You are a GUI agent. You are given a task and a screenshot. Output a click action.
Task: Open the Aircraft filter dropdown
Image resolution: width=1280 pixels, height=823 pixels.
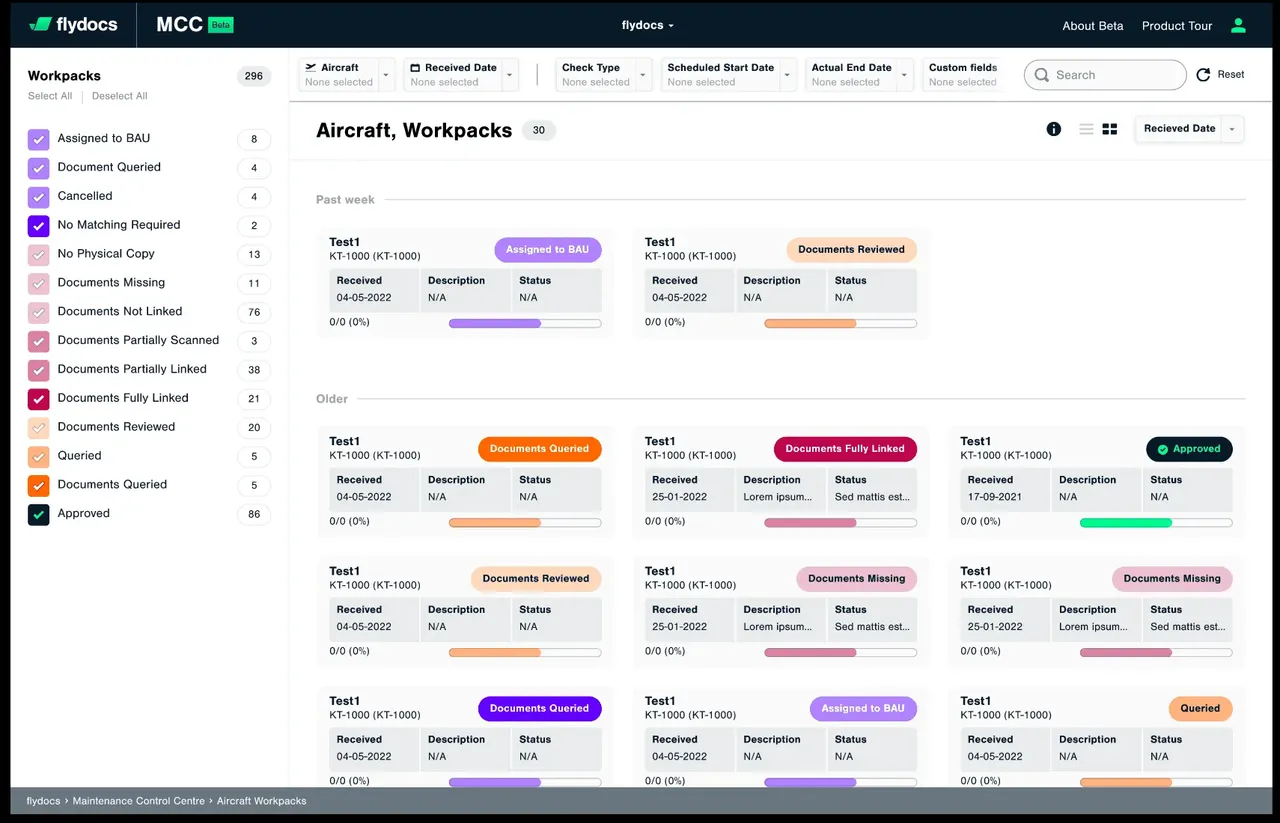(347, 75)
